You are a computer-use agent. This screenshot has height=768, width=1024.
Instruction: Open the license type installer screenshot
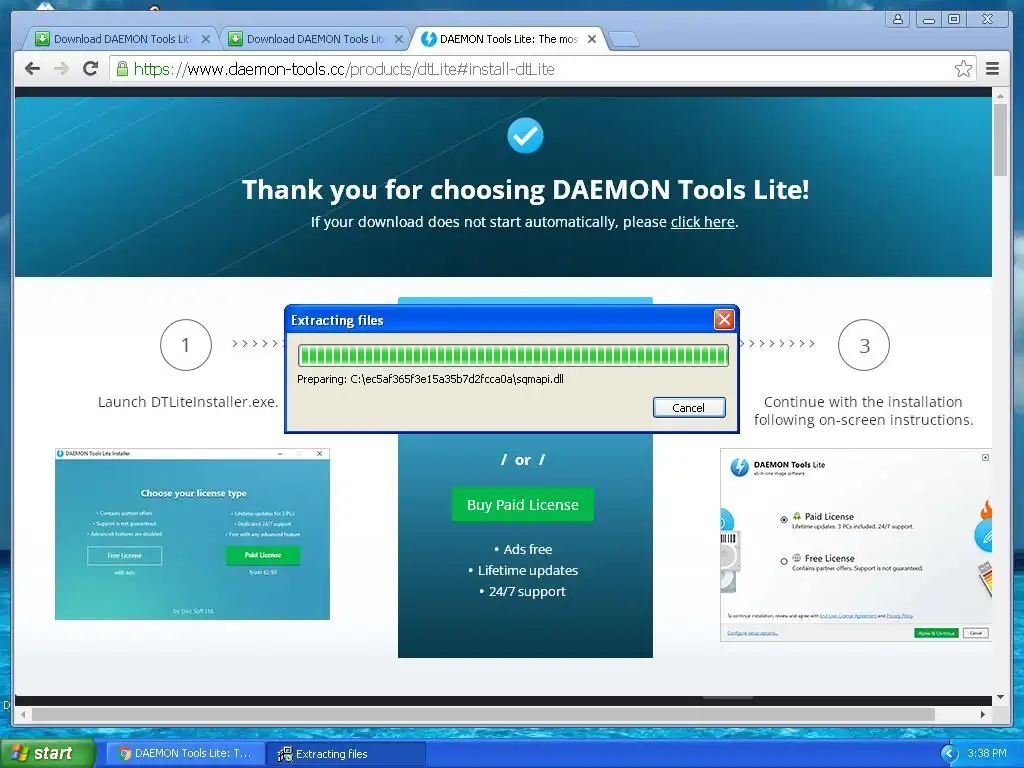point(193,534)
